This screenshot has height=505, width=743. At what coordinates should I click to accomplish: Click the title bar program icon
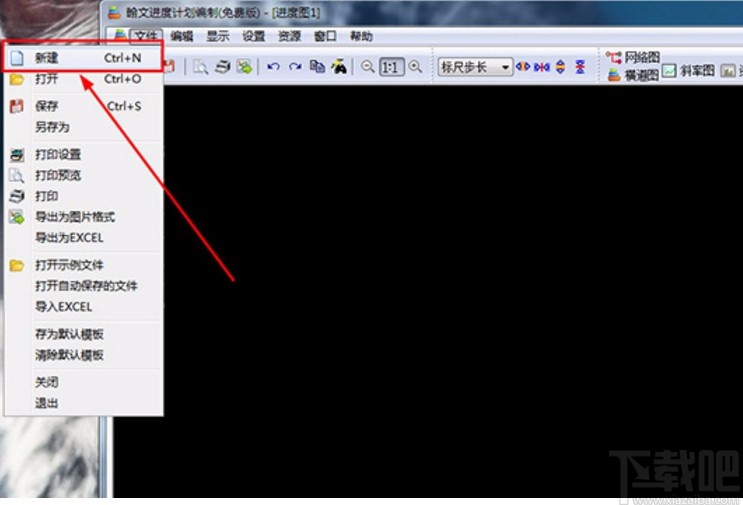(x=114, y=12)
